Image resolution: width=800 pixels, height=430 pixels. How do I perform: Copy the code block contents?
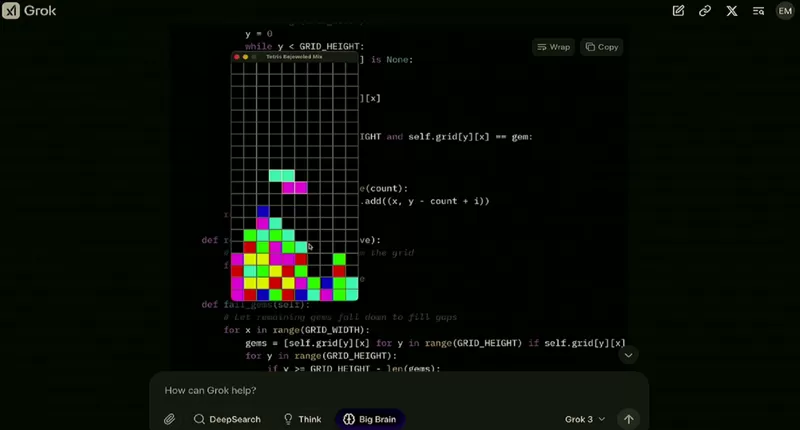tap(602, 47)
